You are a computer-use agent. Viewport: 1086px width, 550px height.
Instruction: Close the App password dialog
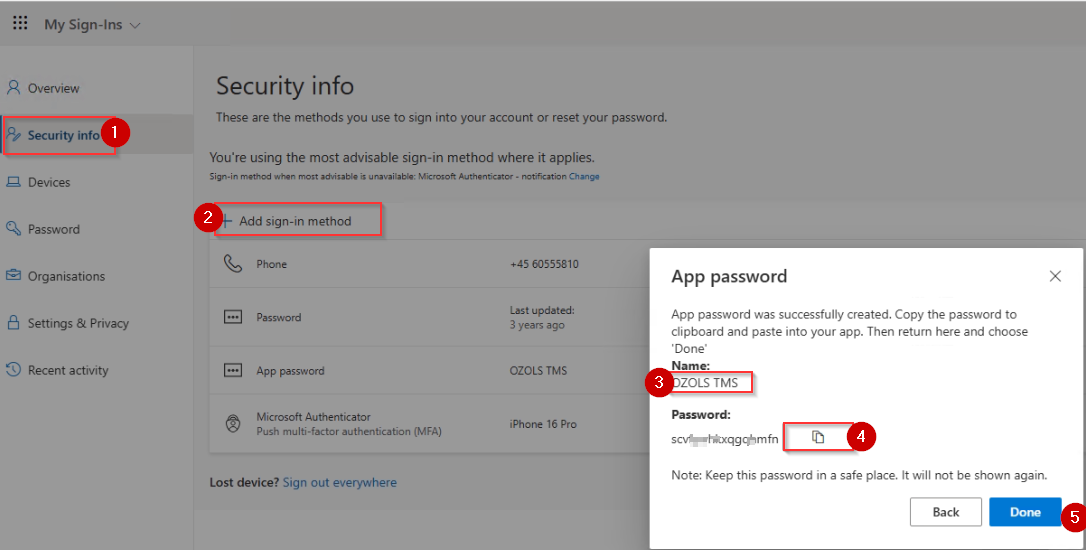pos(1055,276)
